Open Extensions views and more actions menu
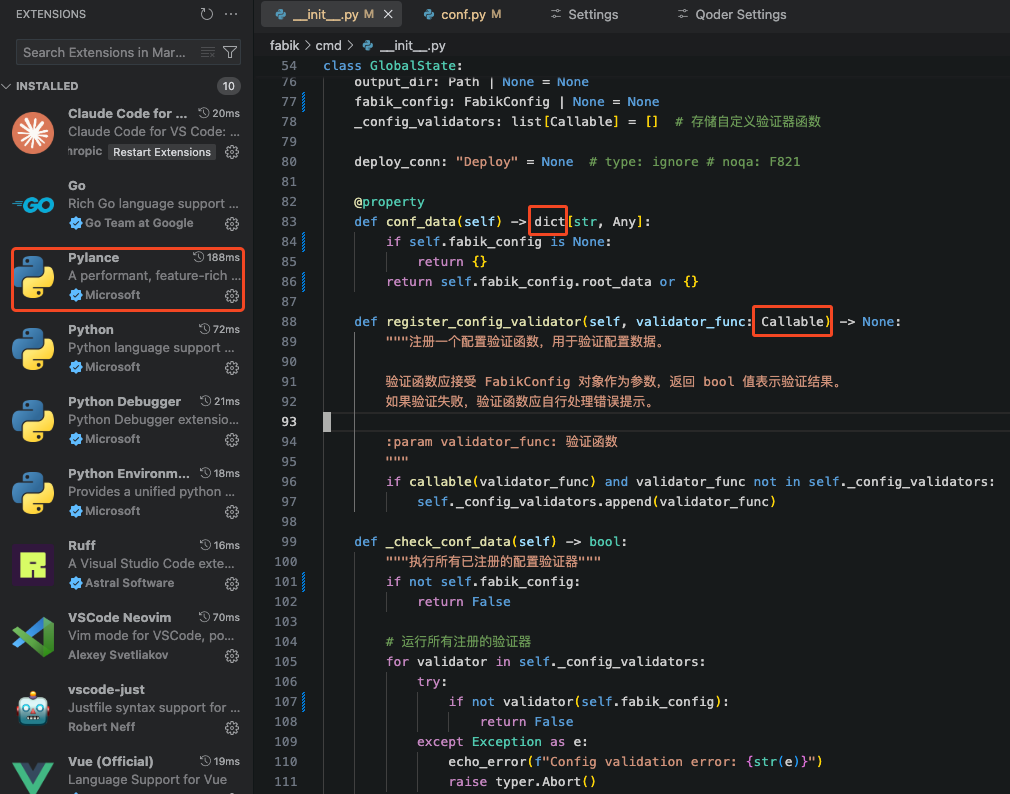Viewport: 1010px width, 794px height. pos(231,14)
